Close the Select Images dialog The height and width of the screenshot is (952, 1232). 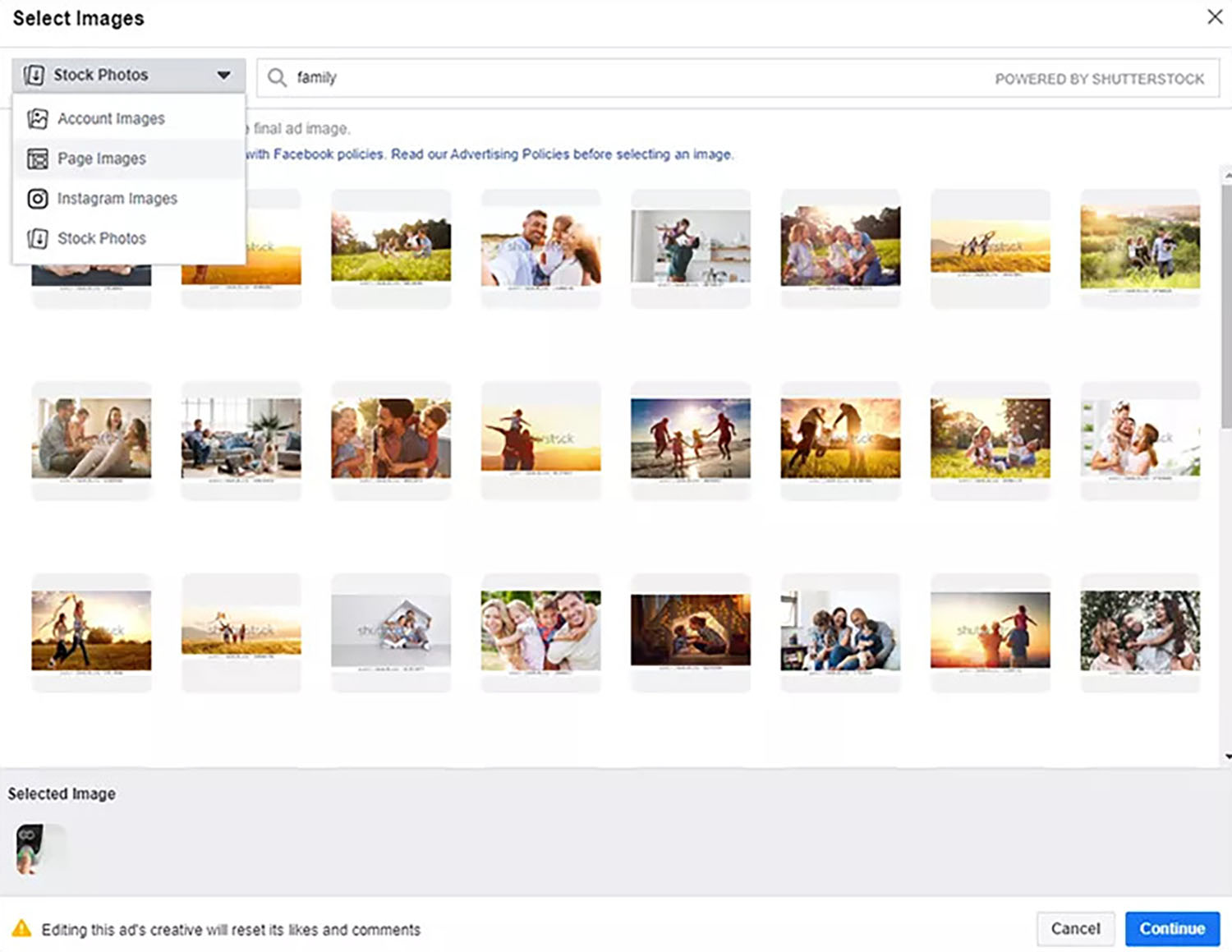coord(1215,17)
